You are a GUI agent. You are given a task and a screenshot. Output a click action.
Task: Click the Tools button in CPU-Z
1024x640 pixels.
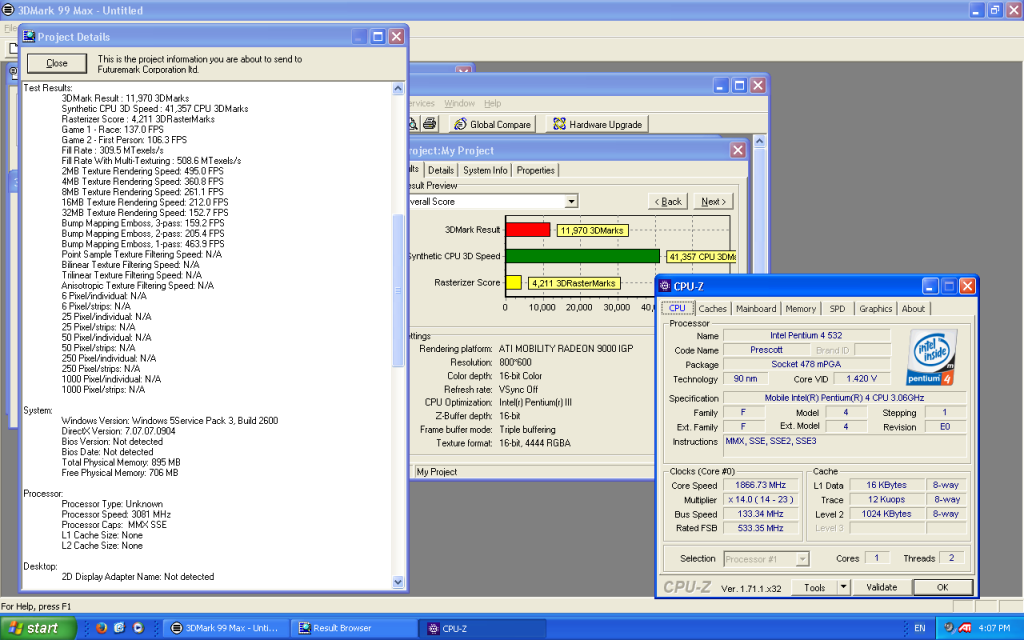point(814,587)
